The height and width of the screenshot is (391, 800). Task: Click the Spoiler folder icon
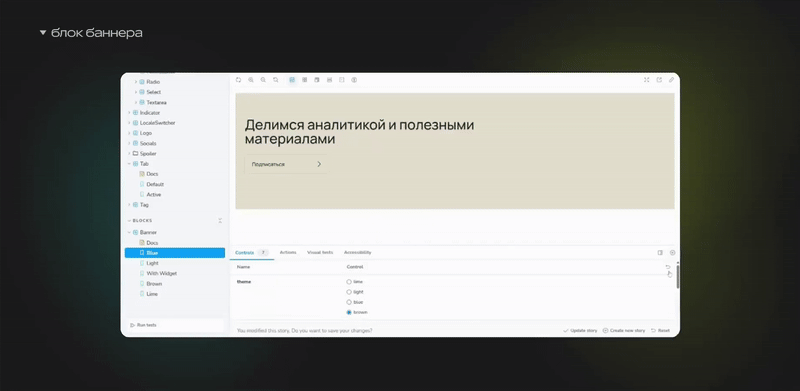click(136, 154)
